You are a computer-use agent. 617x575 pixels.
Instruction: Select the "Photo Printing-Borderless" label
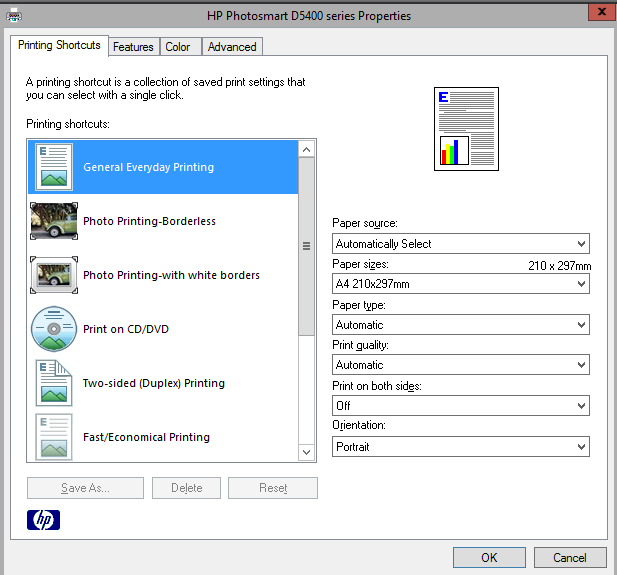[x=150, y=221]
